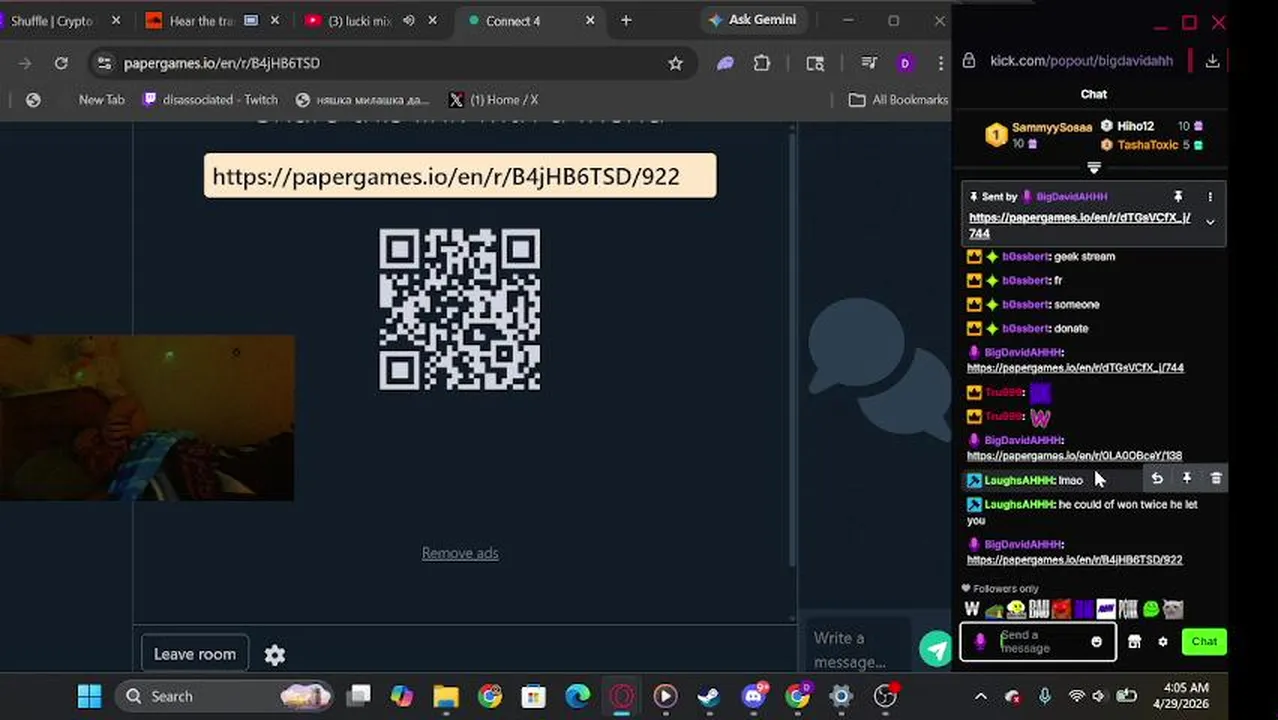The height and width of the screenshot is (720, 1278).
Task: Open the Windows Start menu
Action: pyautogui.click(x=89, y=696)
